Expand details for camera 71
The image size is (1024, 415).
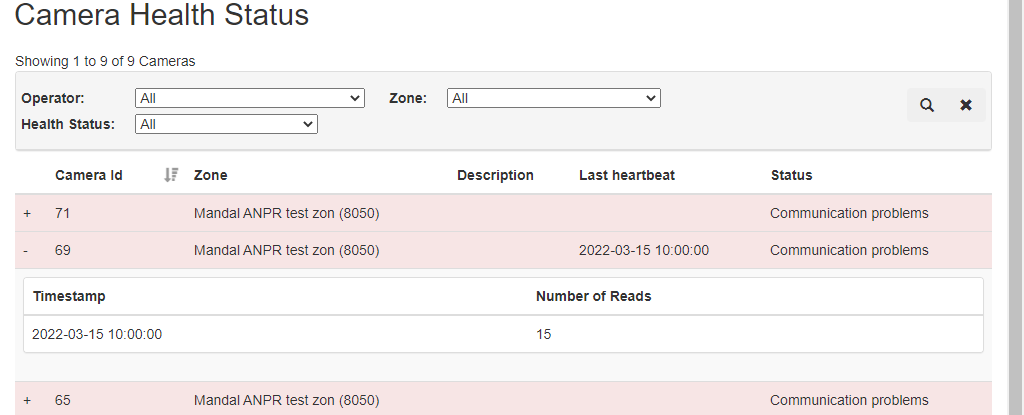[27, 214]
